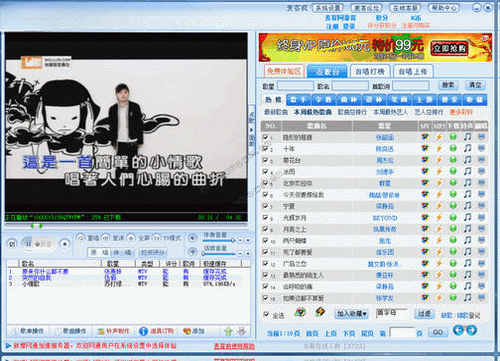Click the 歌星 search input field
Image resolution: width=500 pixels, height=361 pixels.
[295, 86]
